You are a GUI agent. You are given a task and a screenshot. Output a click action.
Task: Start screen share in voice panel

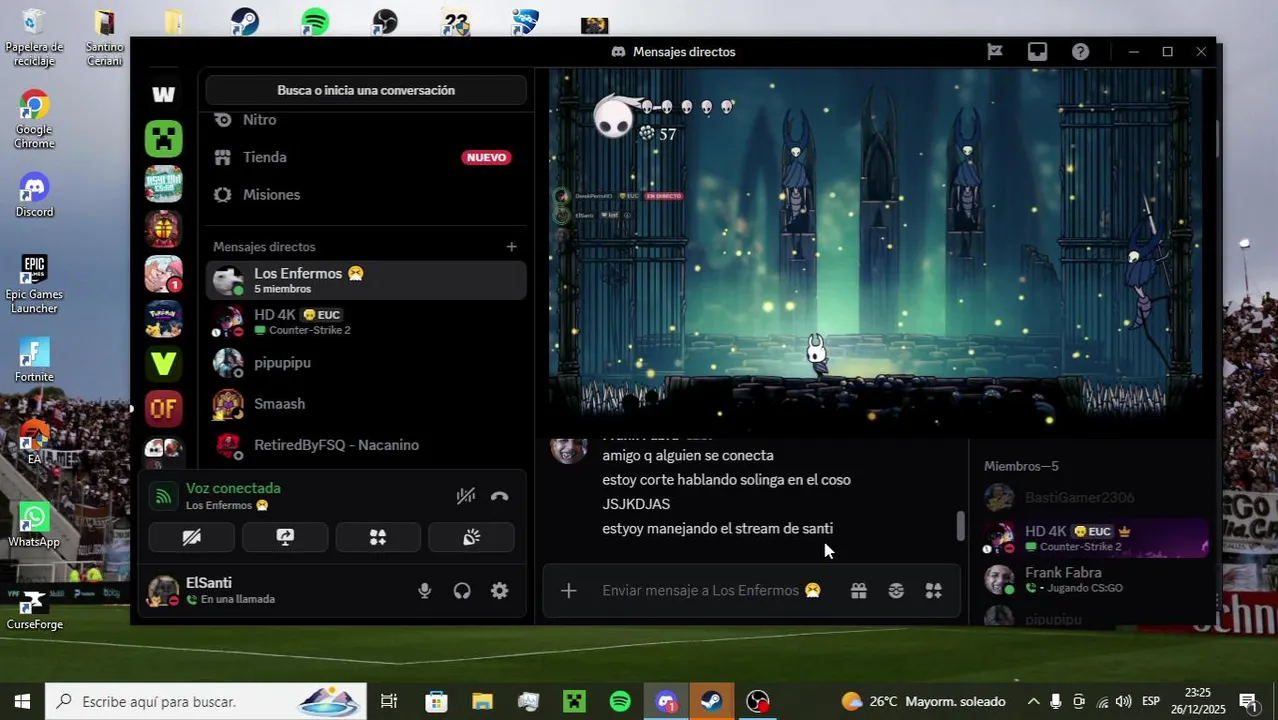pos(285,537)
